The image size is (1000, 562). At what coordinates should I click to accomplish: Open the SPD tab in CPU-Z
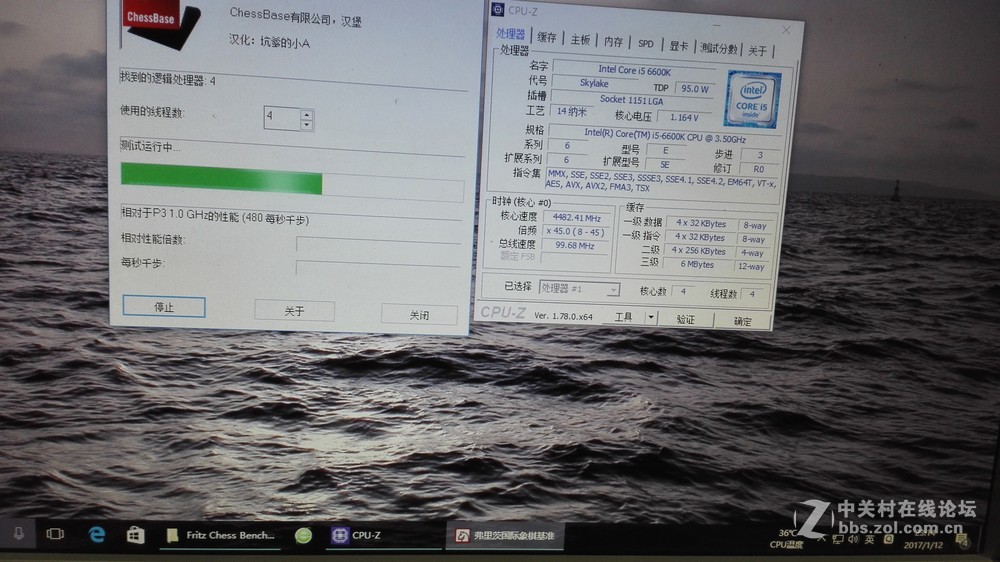point(646,43)
